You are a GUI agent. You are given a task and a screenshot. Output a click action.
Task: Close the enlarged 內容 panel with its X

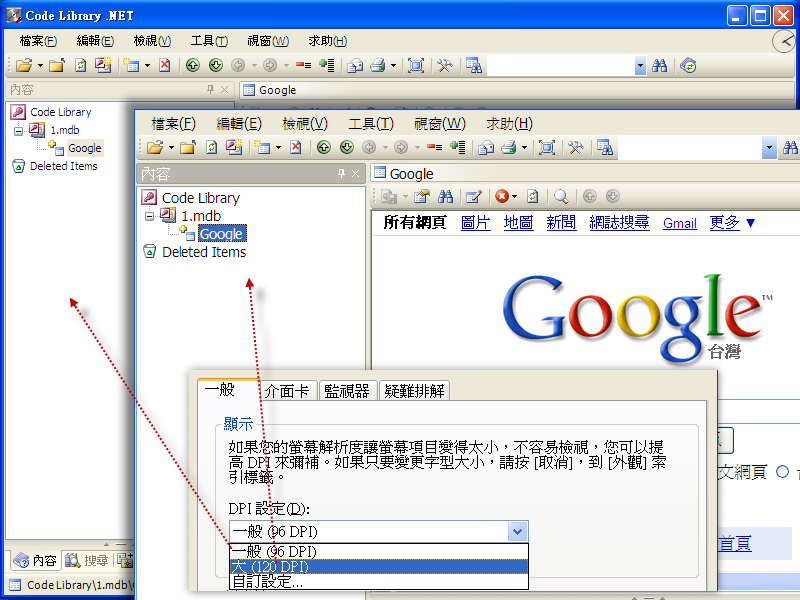(x=356, y=173)
